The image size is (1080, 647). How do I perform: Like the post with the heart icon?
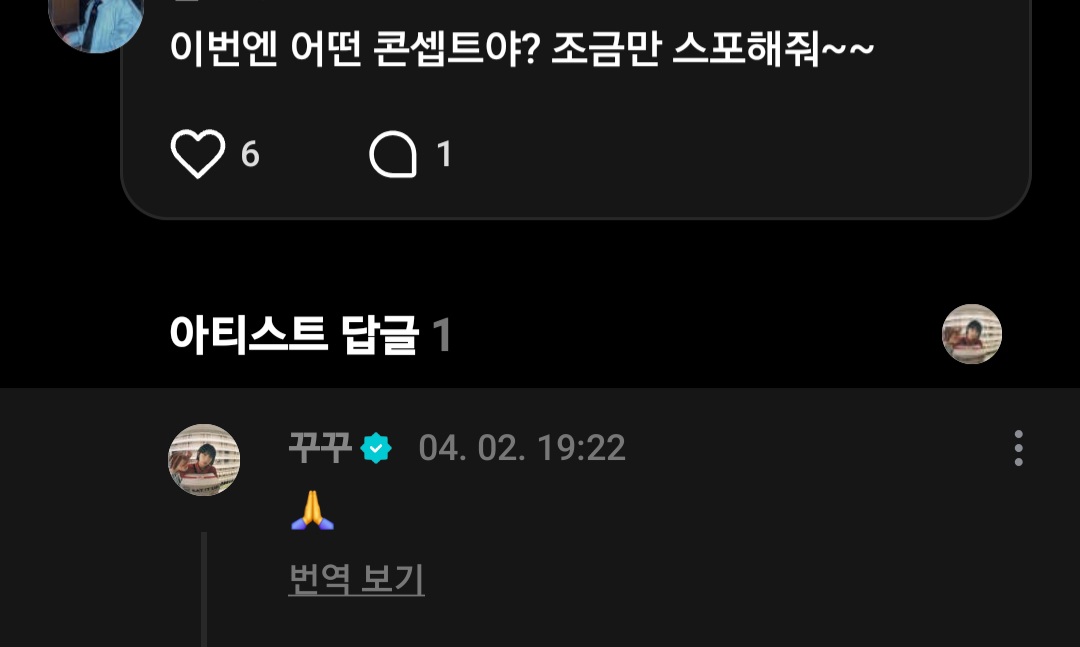click(198, 154)
